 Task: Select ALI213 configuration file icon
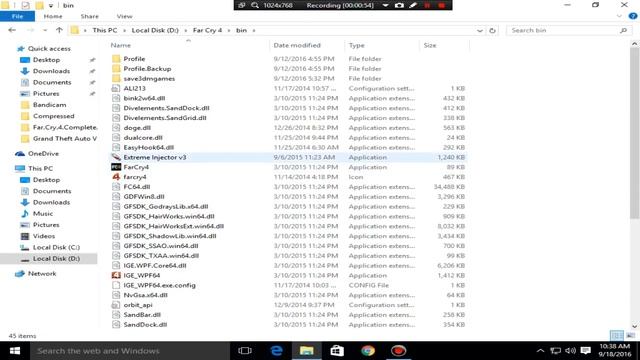point(116,88)
